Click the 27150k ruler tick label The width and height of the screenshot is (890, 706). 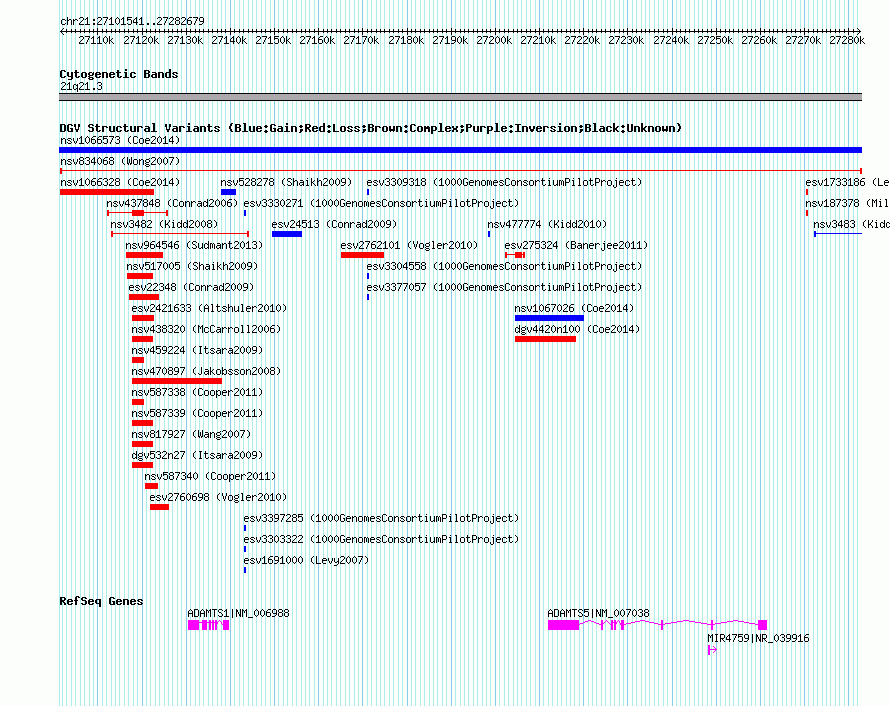tap(273, 40)
